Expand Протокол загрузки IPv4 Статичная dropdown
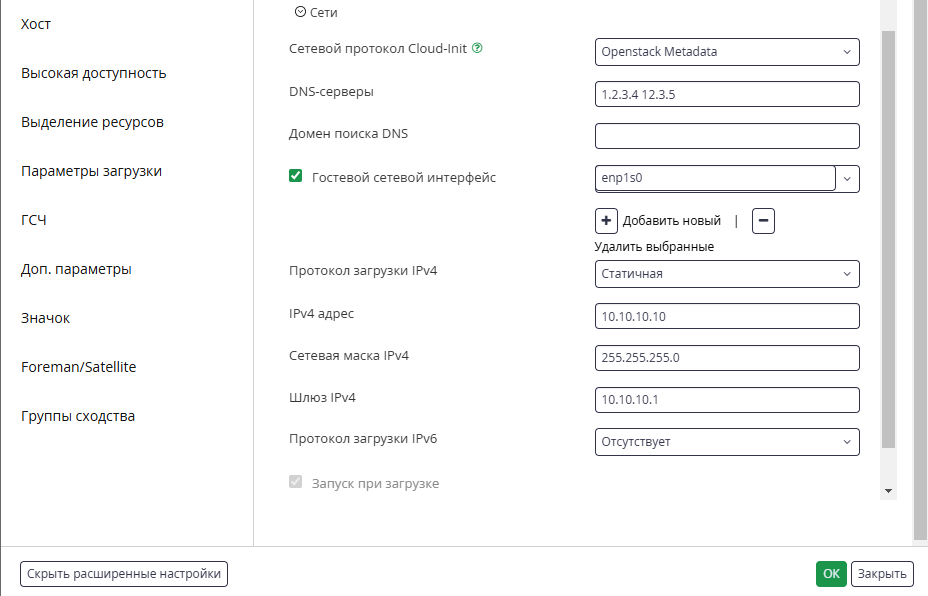The height and width of the screenshot is (596, 928). [727, 274]
